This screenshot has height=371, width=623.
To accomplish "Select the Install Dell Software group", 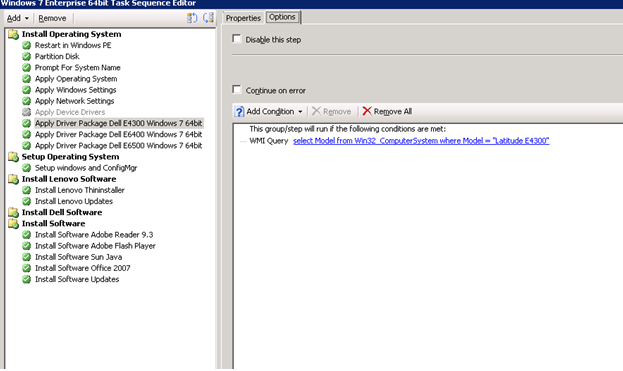I will point(62,212).
